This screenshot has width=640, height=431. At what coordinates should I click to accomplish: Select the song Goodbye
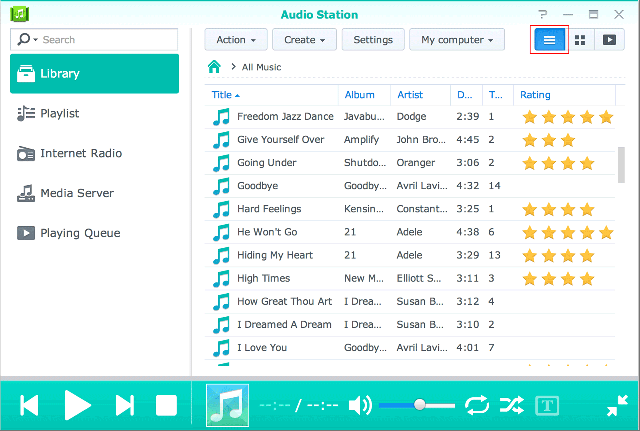(x=410, y=186)
